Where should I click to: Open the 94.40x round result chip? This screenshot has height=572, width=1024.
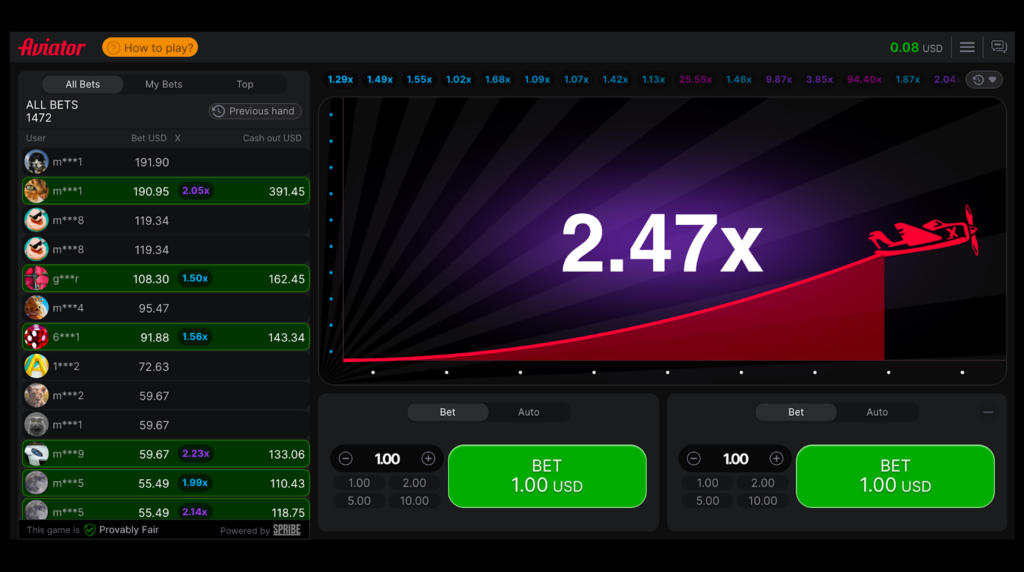863,80
